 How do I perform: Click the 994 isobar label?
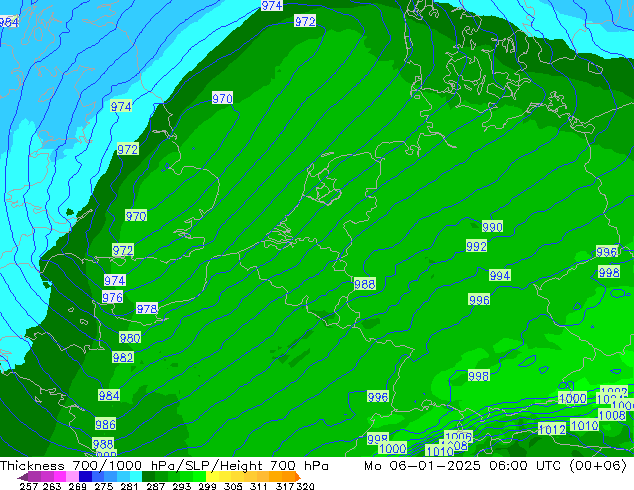tap(500, 275)
